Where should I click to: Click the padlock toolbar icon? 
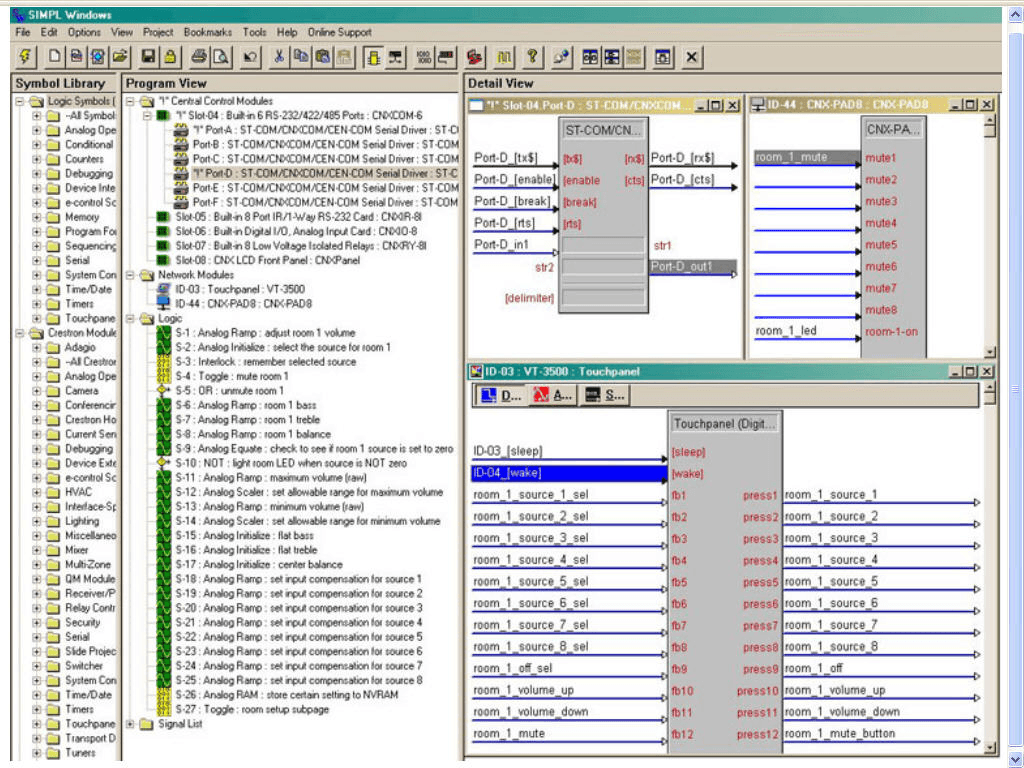point(169,57)
